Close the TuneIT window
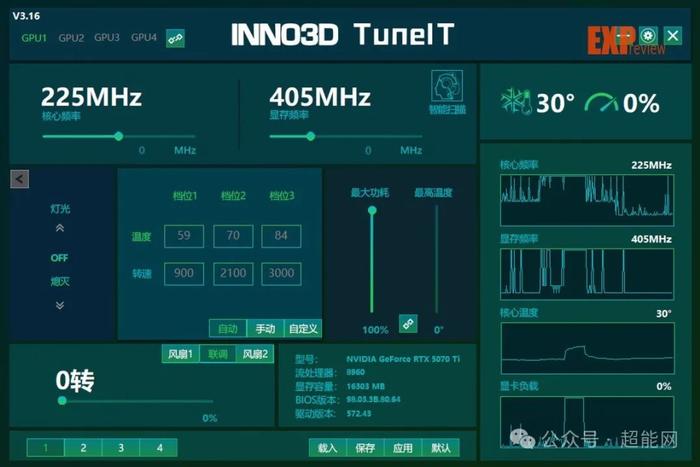The image size is (700, 467). coord(673,35)
